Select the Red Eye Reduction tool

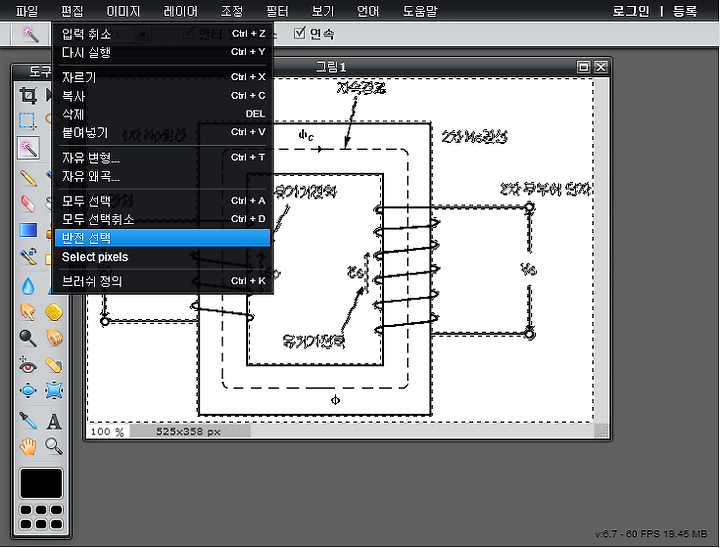28,365
